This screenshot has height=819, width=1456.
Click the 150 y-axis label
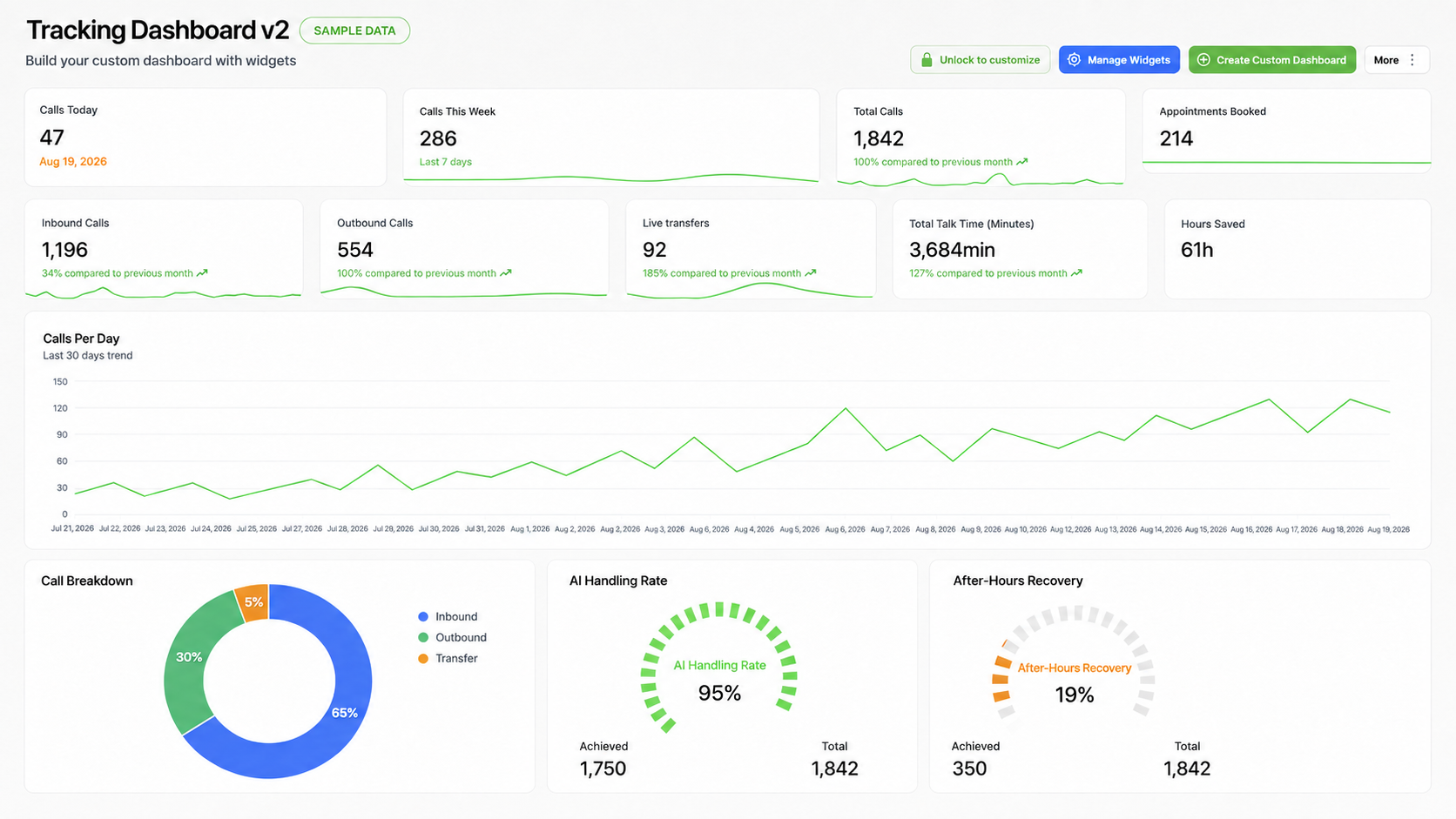(x=60, y=382)
